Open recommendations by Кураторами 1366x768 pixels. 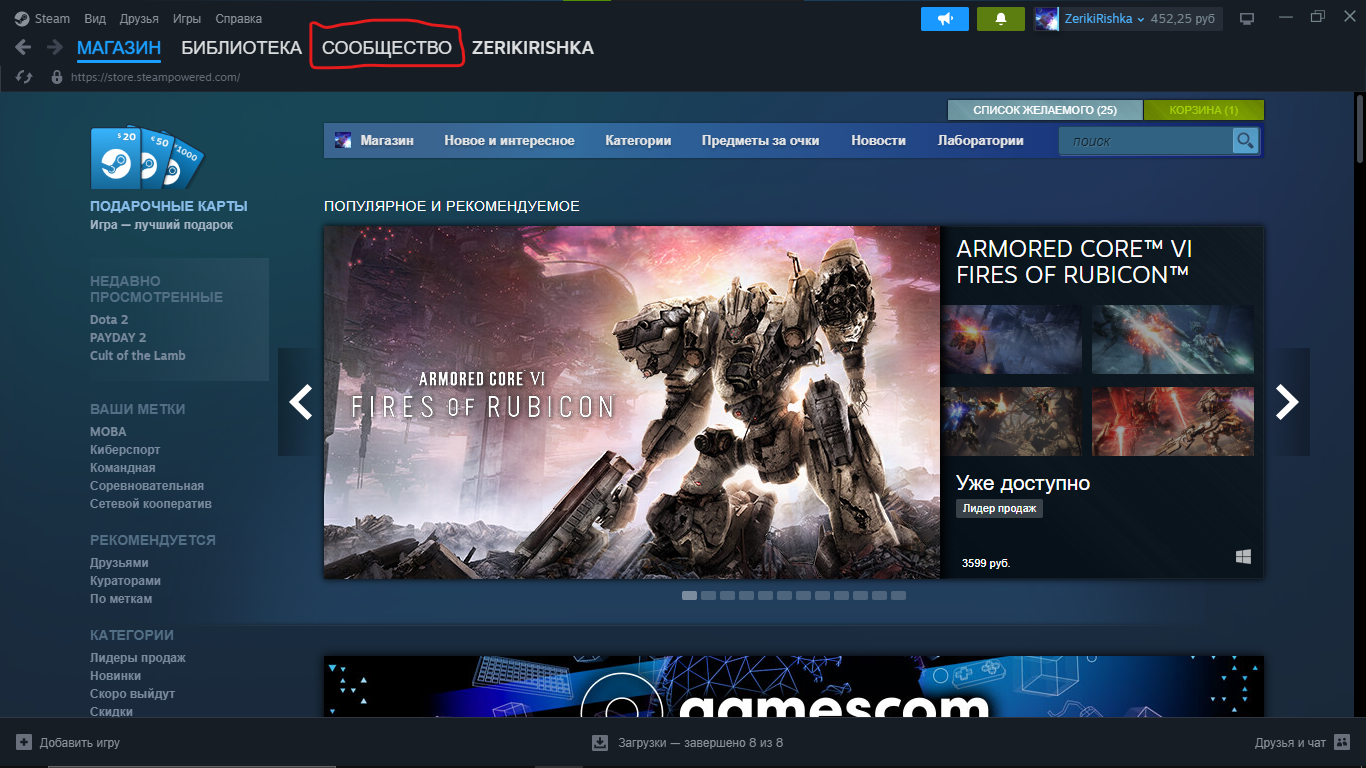(125, 581)
